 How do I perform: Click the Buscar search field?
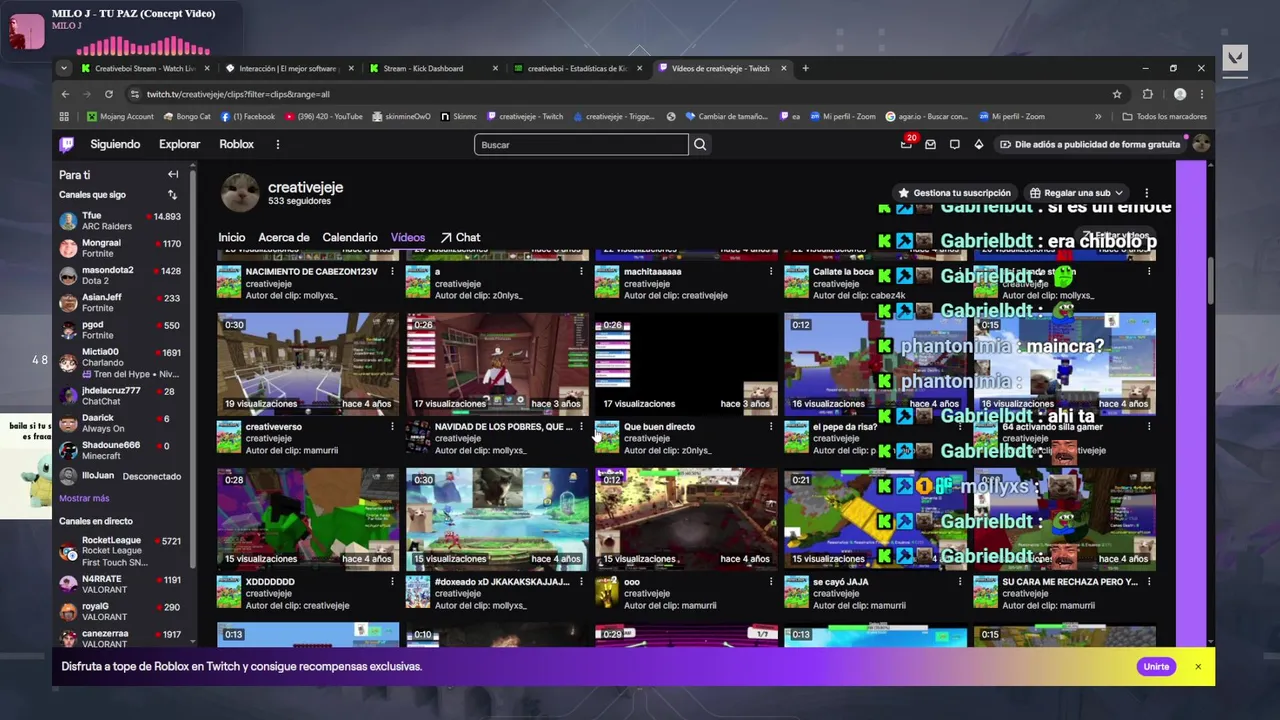581,145
